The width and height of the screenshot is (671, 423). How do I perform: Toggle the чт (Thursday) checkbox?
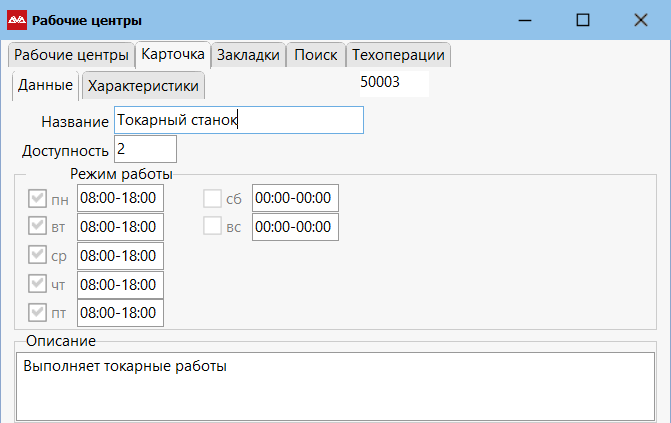pyautogui.click(x=39, y=285)
